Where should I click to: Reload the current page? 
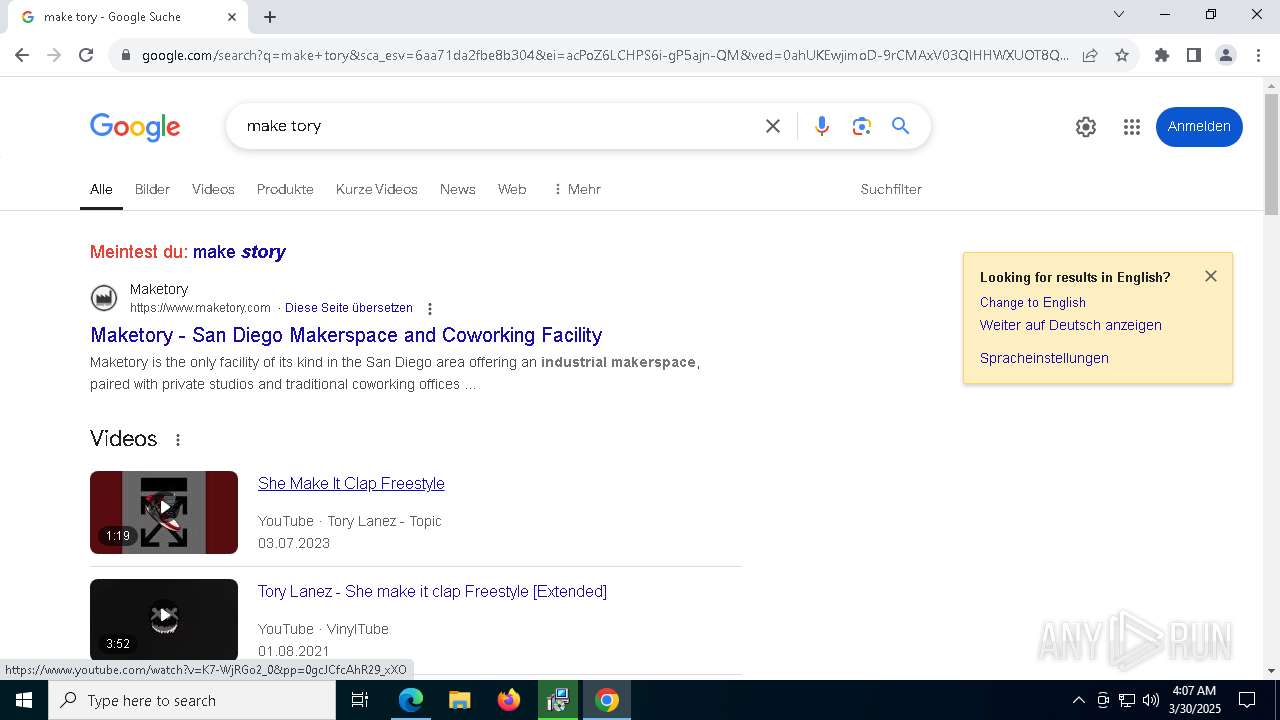pyautogui.click(x=86, y=55)
